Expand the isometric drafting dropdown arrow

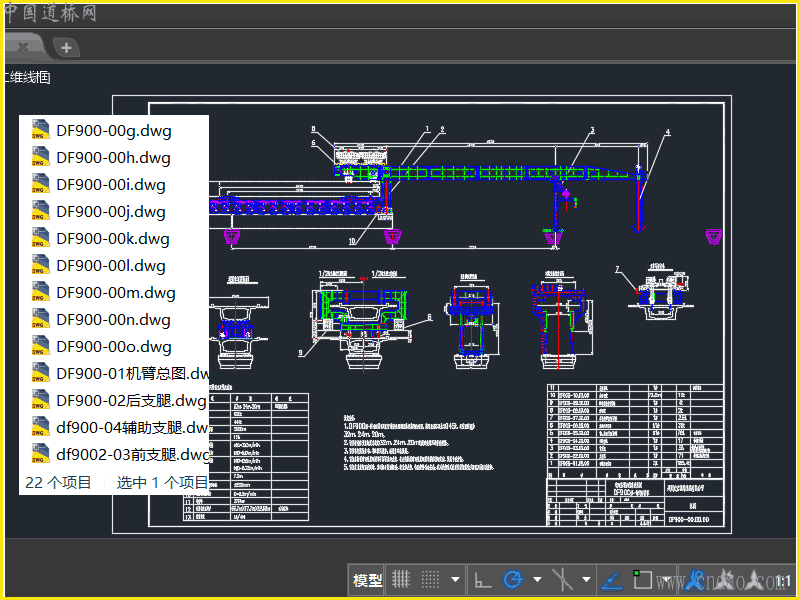pyautogui.click(x=587, y=579)
